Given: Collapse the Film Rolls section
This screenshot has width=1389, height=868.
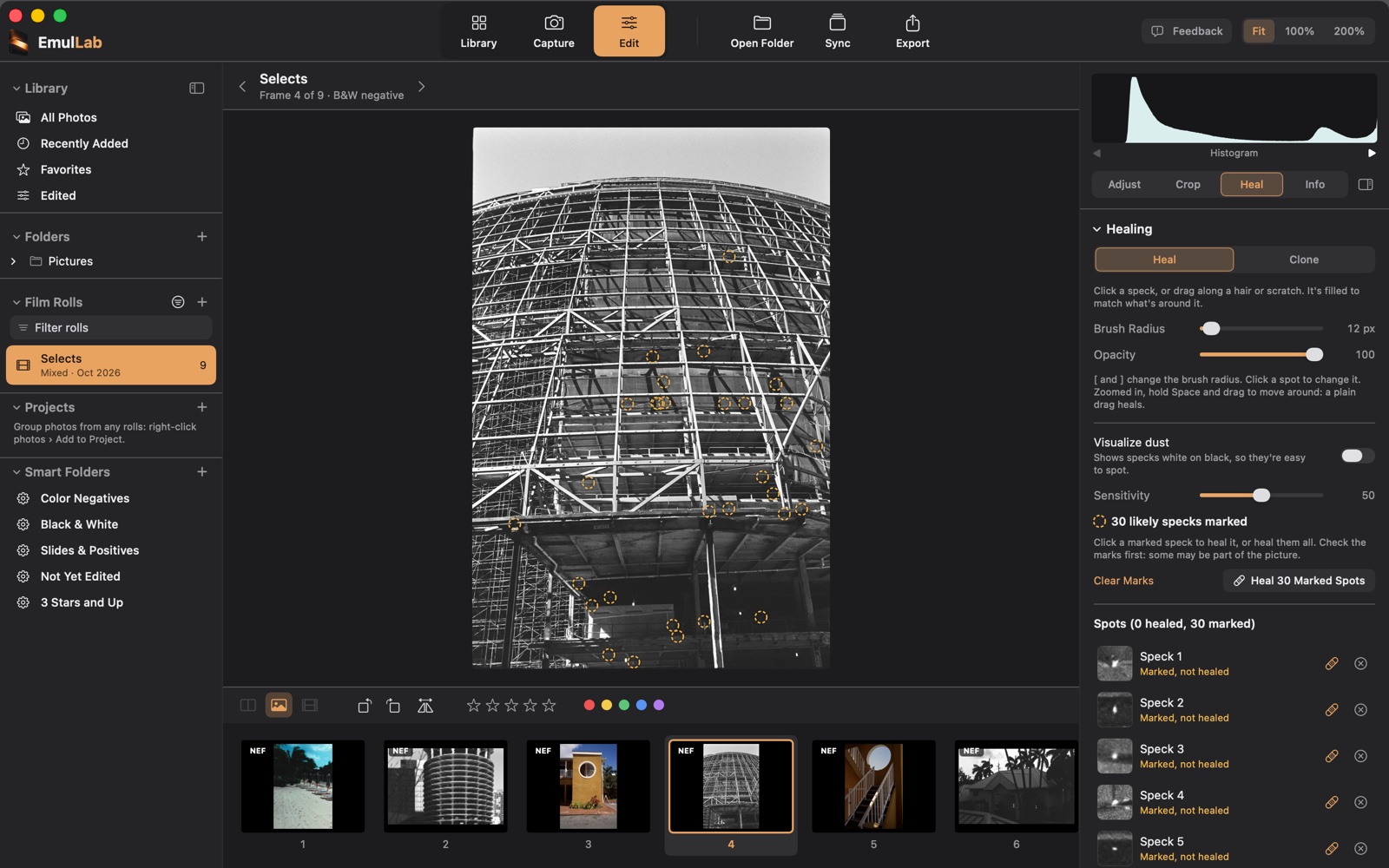Looking at the screenshot, I should click(x=16, y=302).
